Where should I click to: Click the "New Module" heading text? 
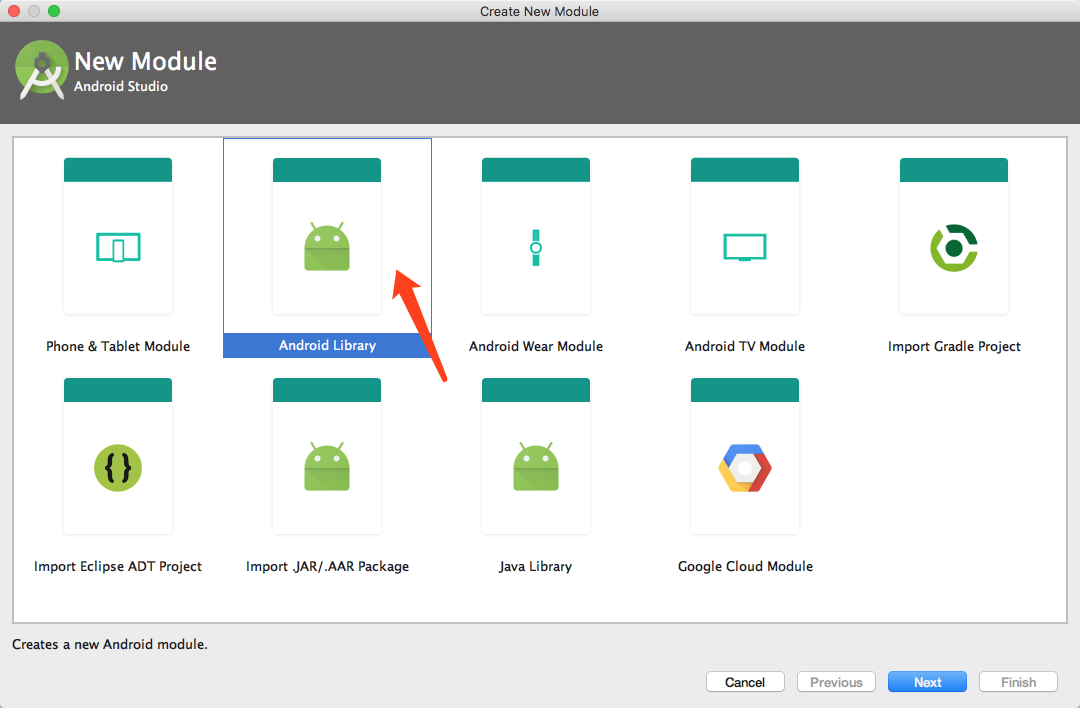click(x=145, y=61)
